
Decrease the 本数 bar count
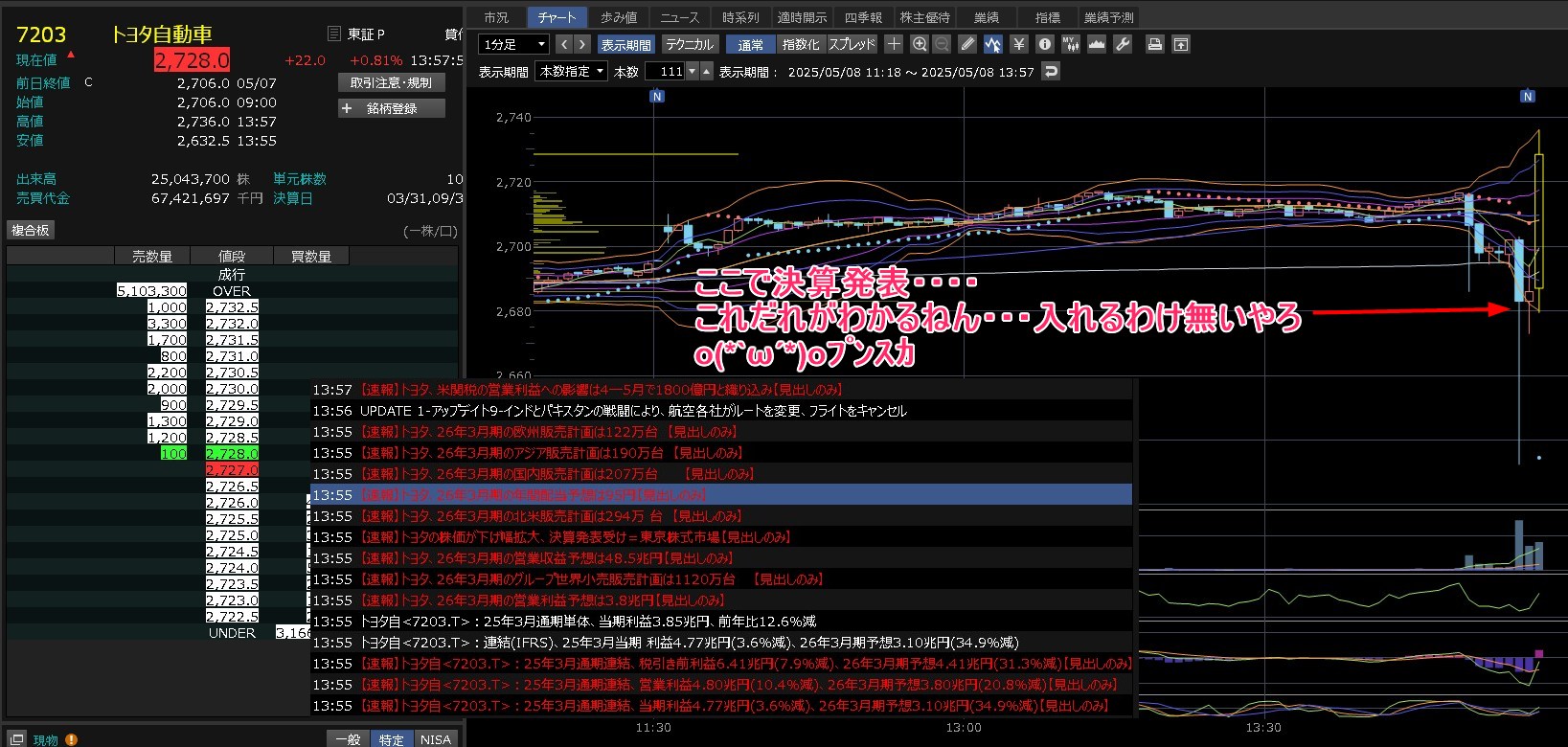[693, 71]
